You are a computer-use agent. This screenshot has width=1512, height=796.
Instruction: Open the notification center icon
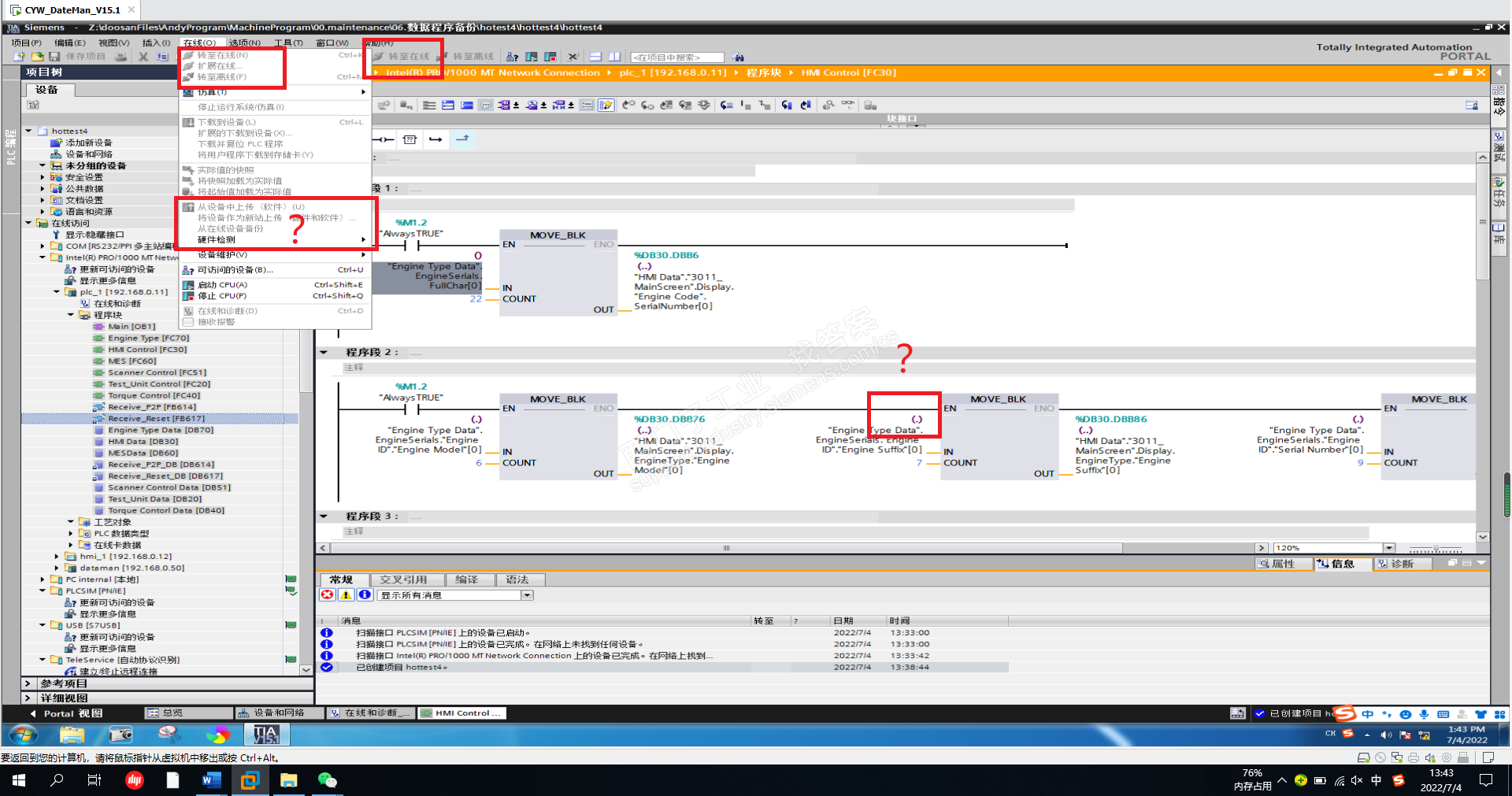coord(1486,780)
